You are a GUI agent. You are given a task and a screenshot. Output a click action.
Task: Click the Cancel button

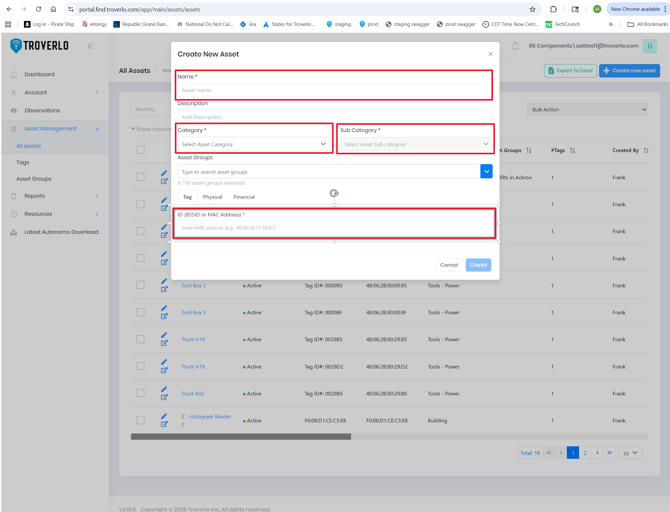click(449, 265)
